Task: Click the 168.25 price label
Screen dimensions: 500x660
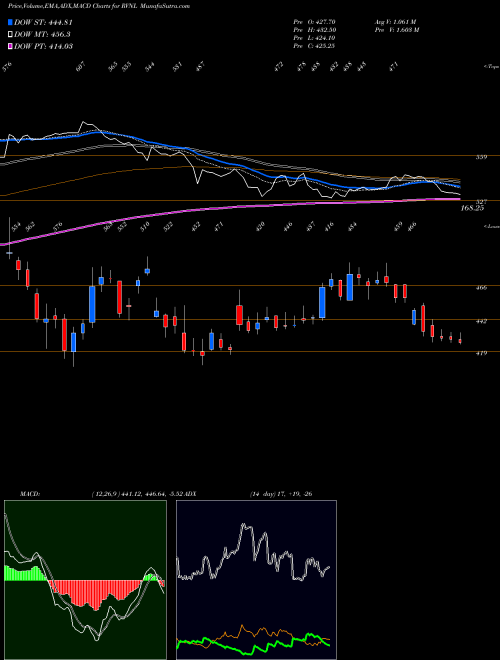Action: point(473,208)
